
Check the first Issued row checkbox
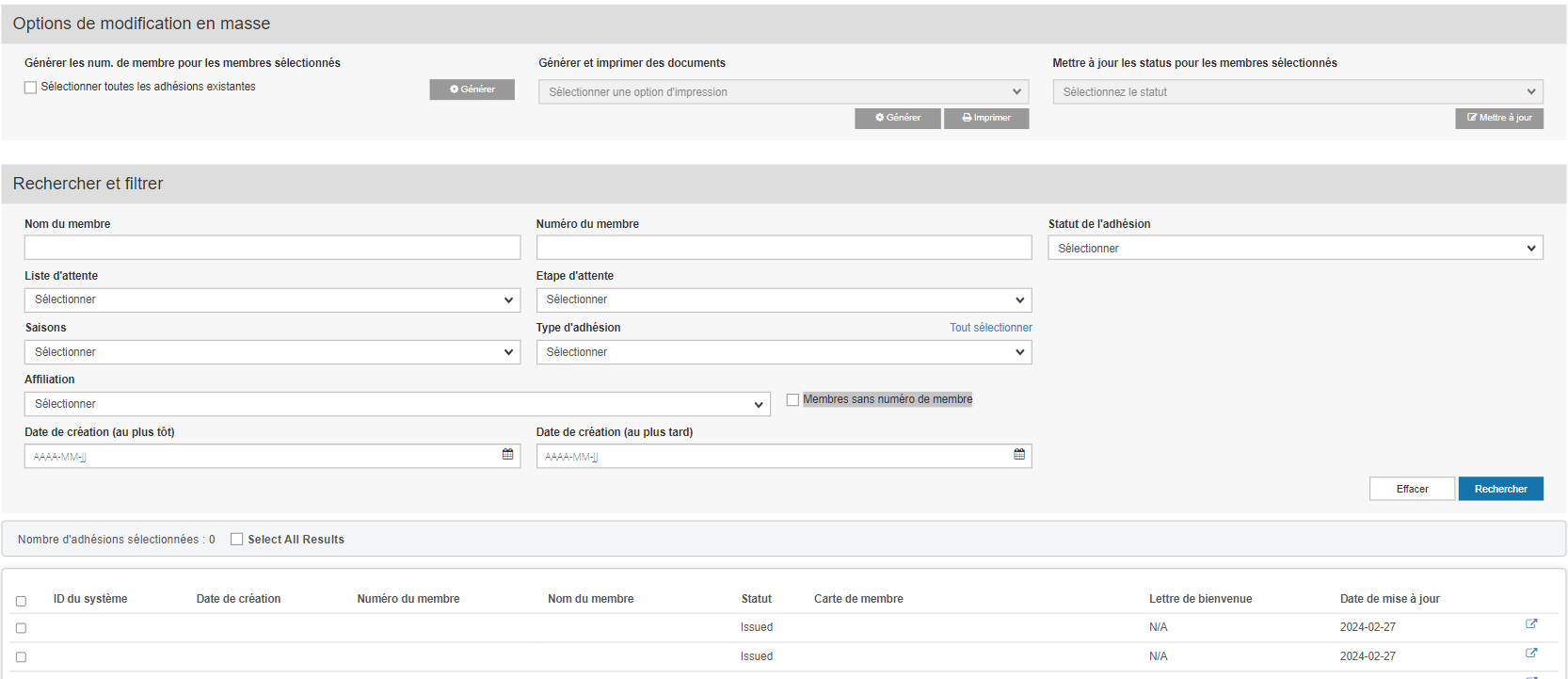21,628
